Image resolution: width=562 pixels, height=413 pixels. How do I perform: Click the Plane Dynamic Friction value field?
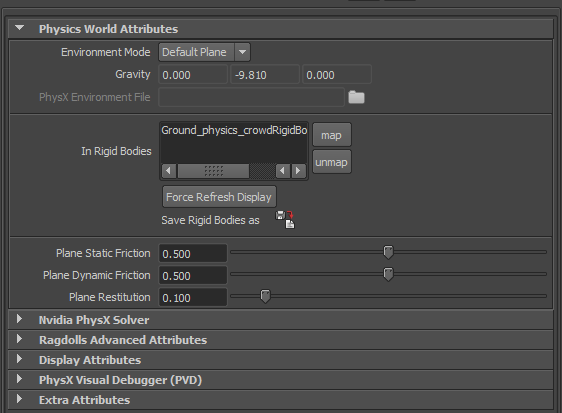click(193, 275)
